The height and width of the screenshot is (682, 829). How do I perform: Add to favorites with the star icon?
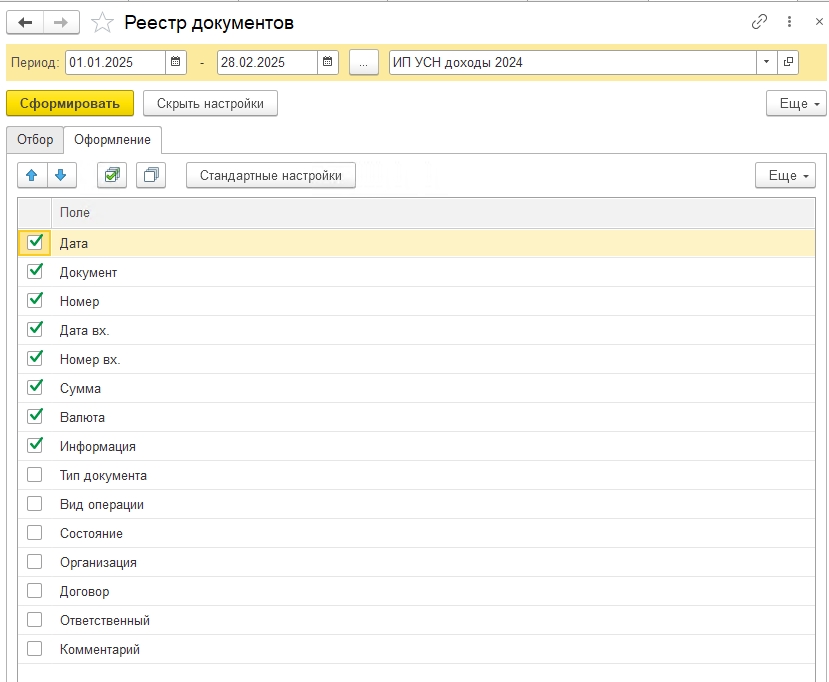(x=102, y=23)
